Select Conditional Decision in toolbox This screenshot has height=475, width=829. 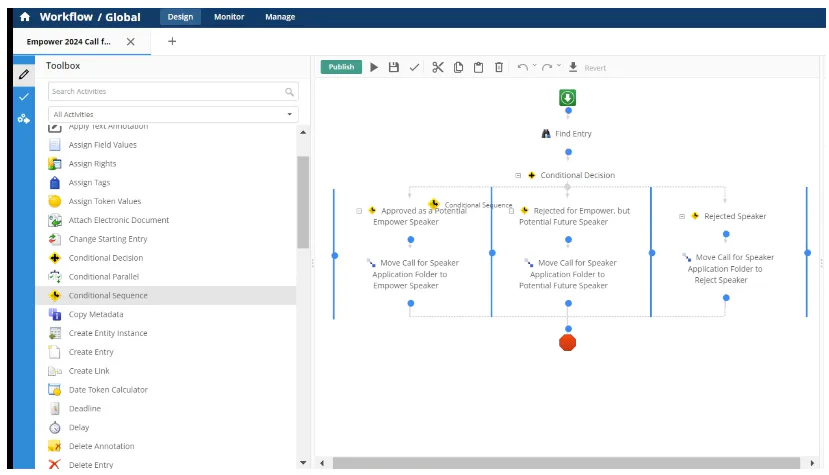pyautogui.click(x=165, y=258)
